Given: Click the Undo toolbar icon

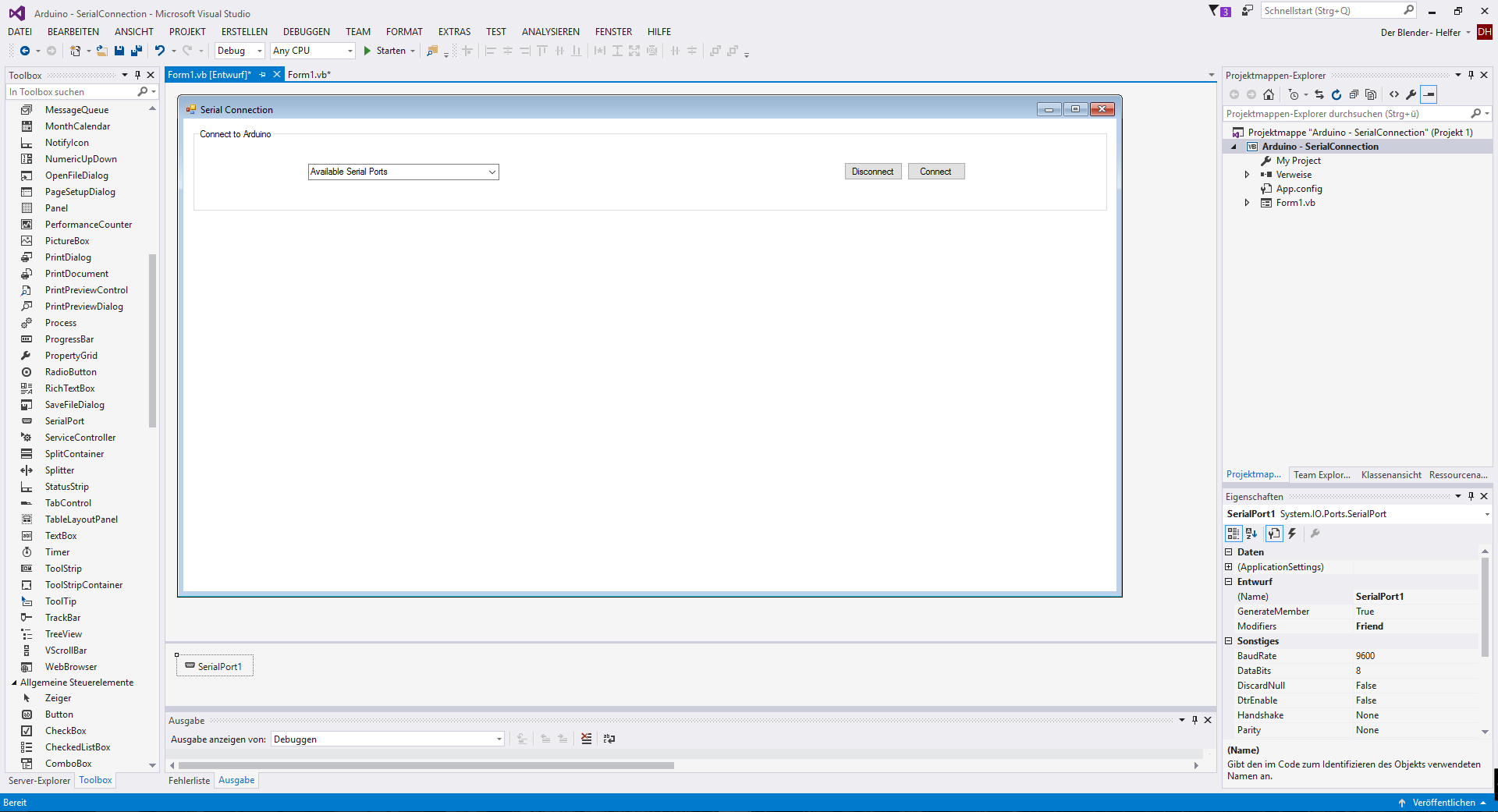Looking at the screenshot, I should [159, 51].
